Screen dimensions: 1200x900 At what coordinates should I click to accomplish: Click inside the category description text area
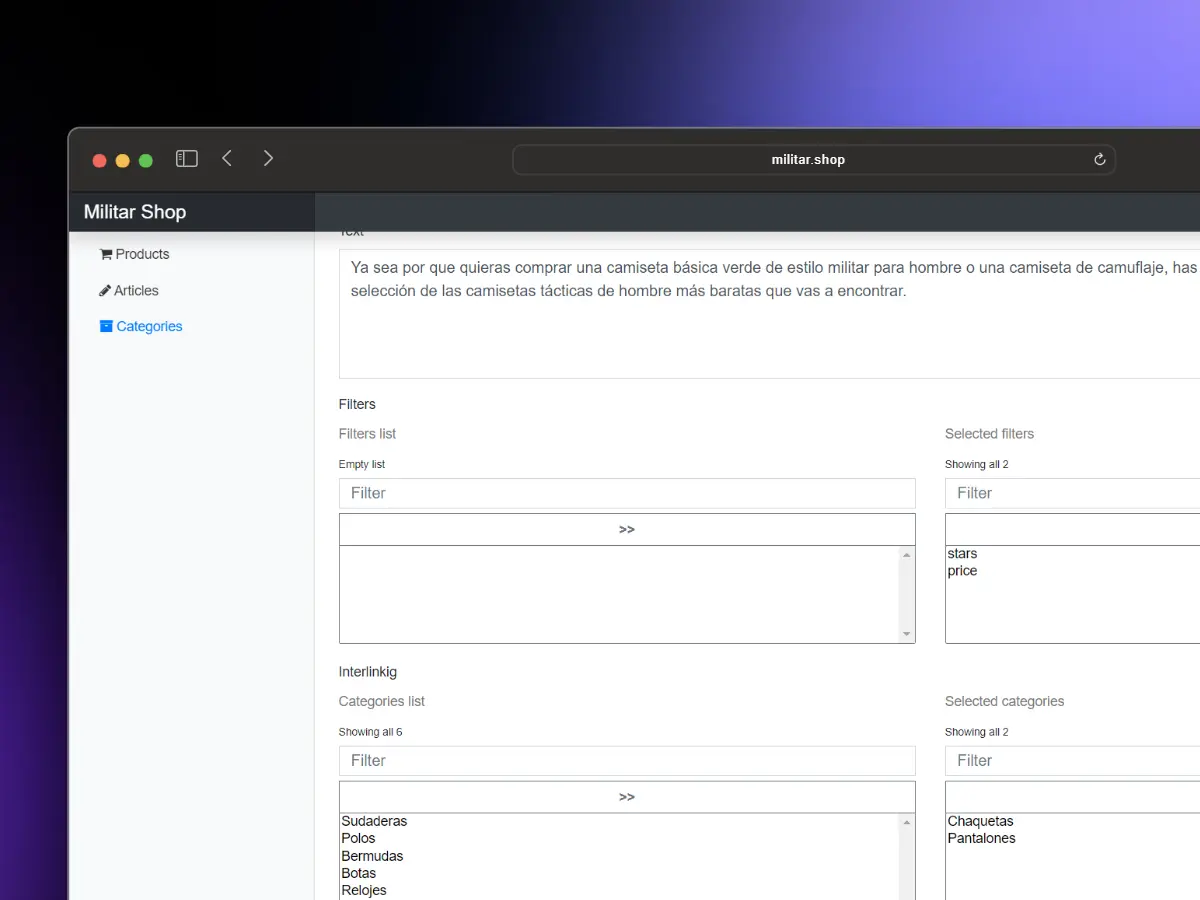click(x=768, y=330)
